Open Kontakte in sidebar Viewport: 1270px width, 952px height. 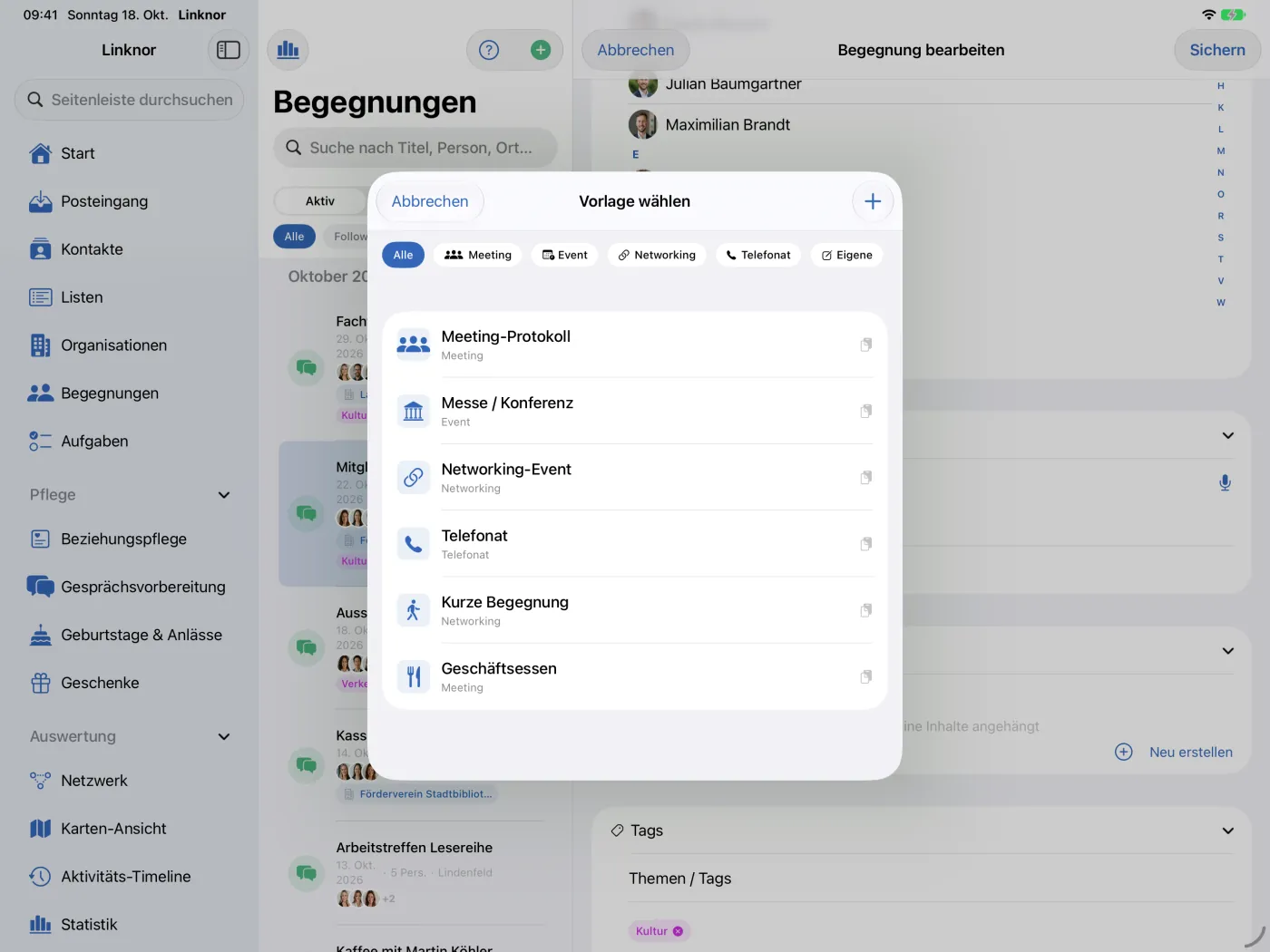coord(129,249)
